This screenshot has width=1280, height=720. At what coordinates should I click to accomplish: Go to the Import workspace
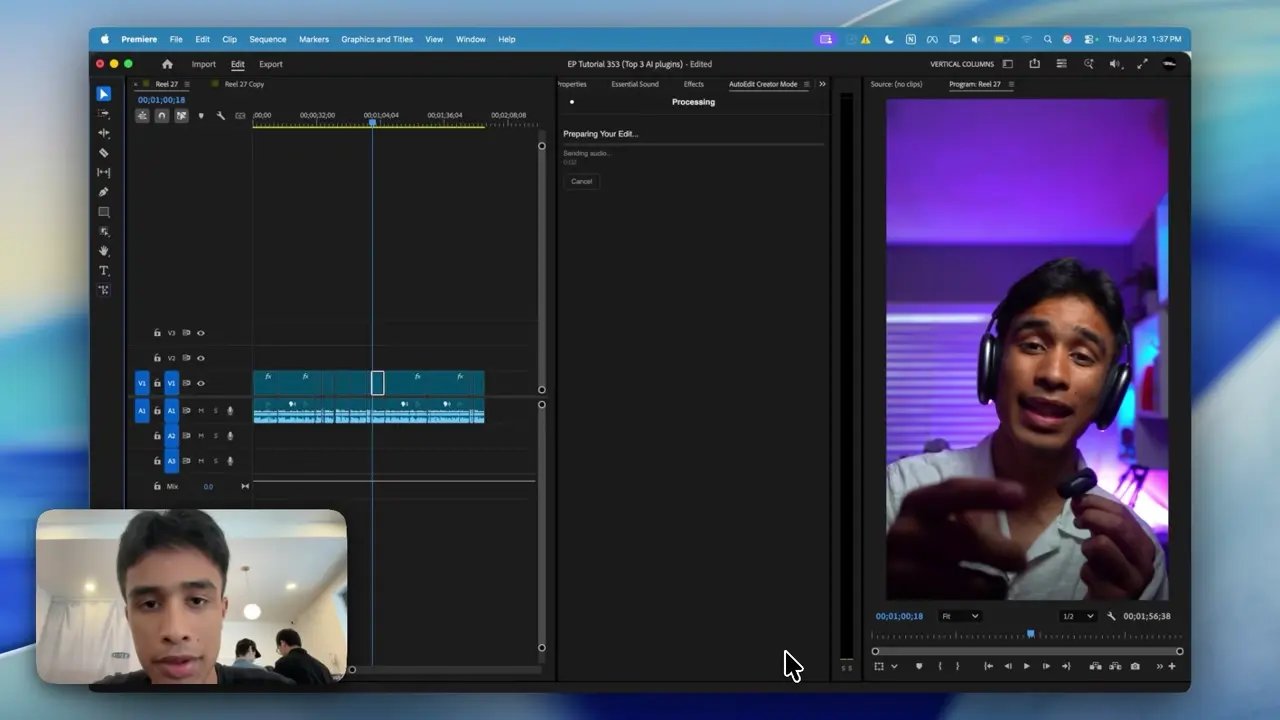(x=204, y=64)
